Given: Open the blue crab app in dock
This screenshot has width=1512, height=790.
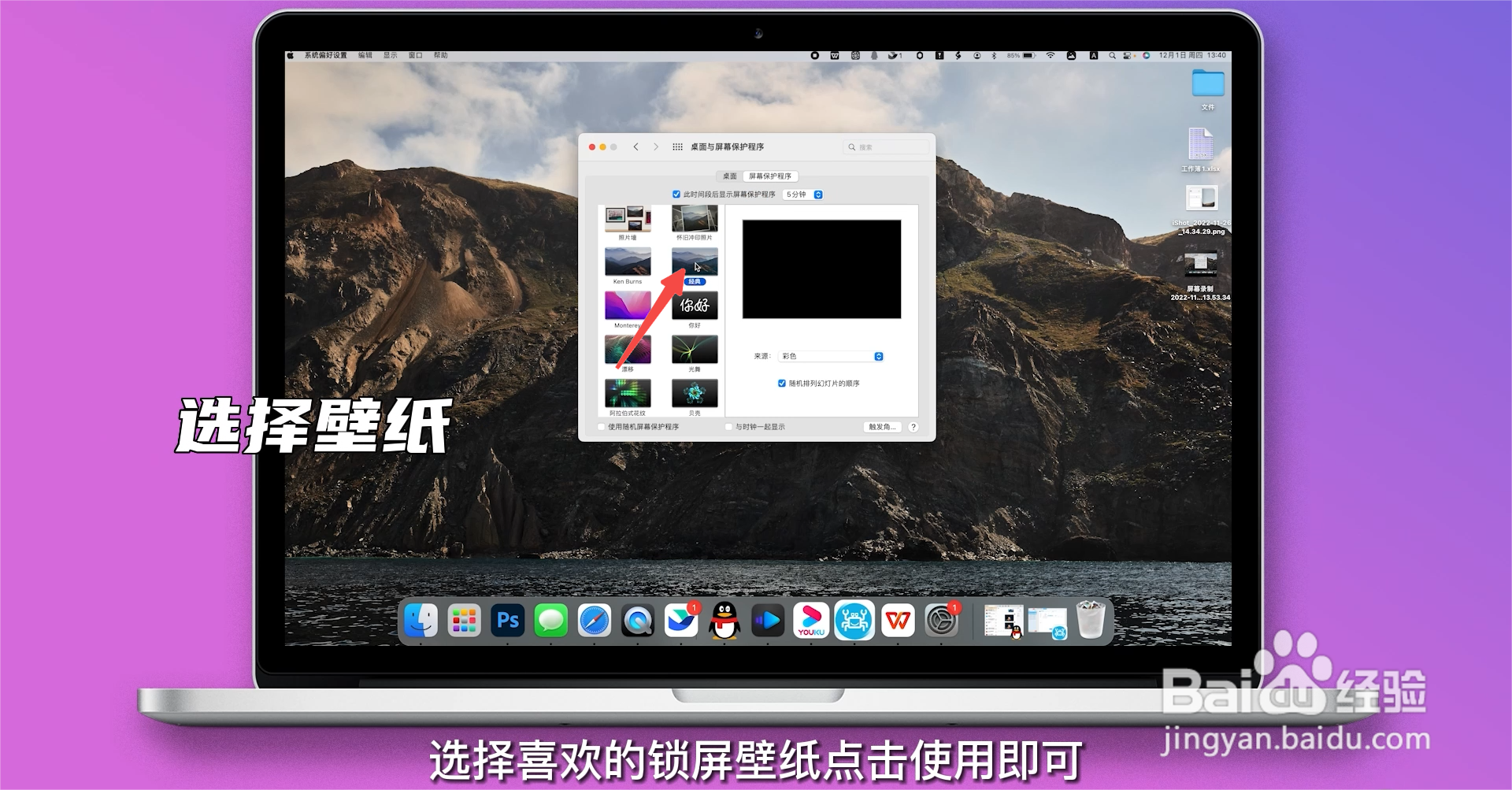Looking at the screenshot, I should [854, 621].
